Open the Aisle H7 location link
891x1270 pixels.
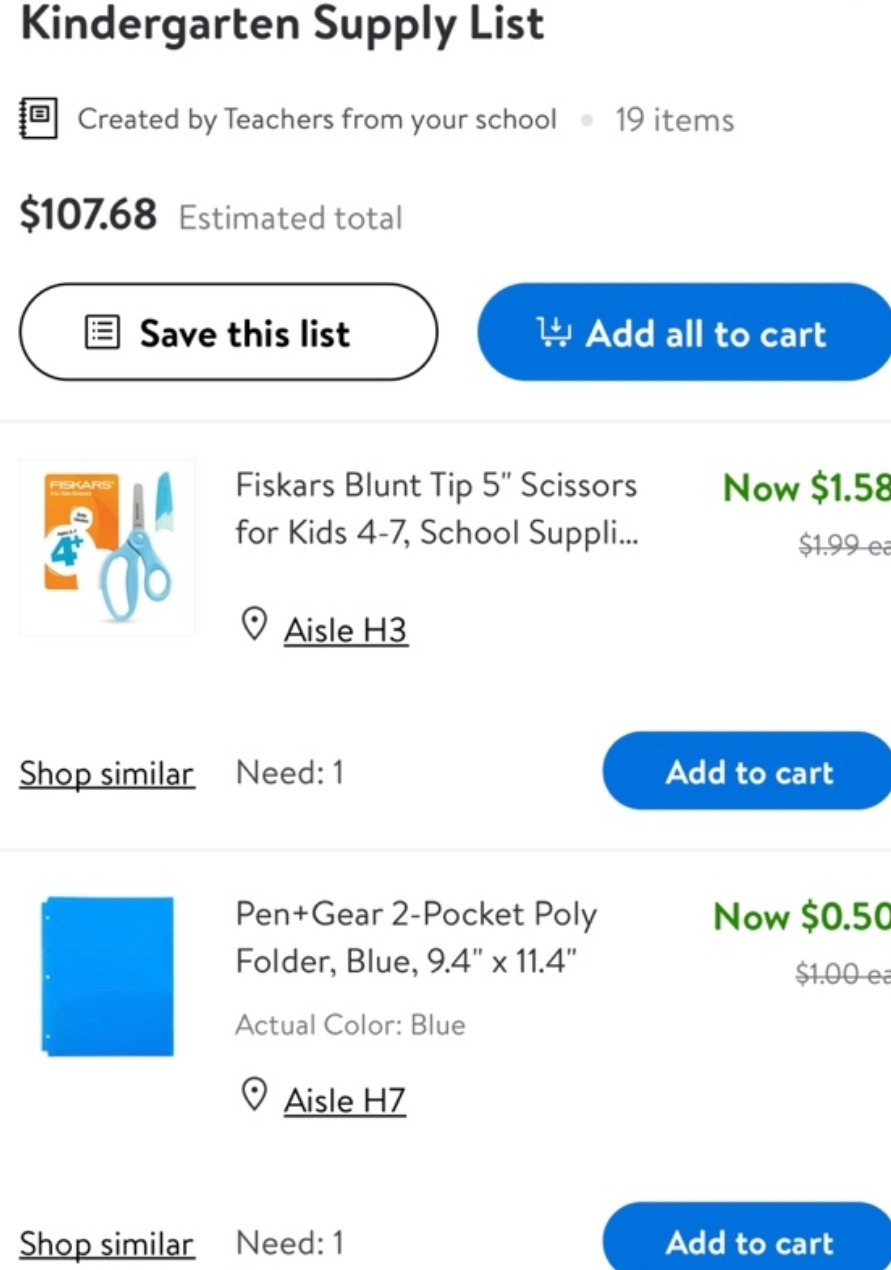pos(345,1100)
